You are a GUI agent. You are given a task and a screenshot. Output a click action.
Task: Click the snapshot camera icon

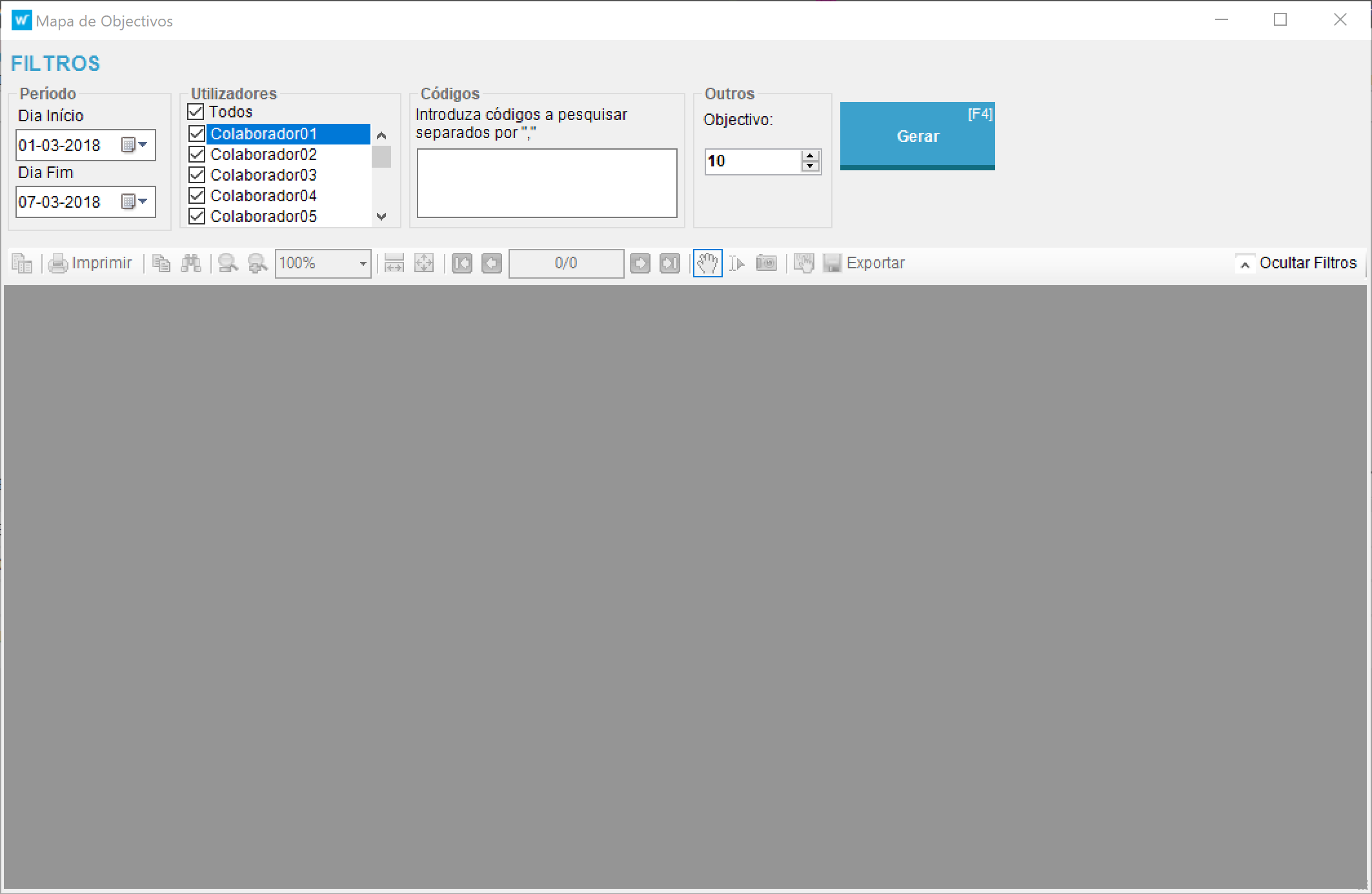[x=766, y=263]
